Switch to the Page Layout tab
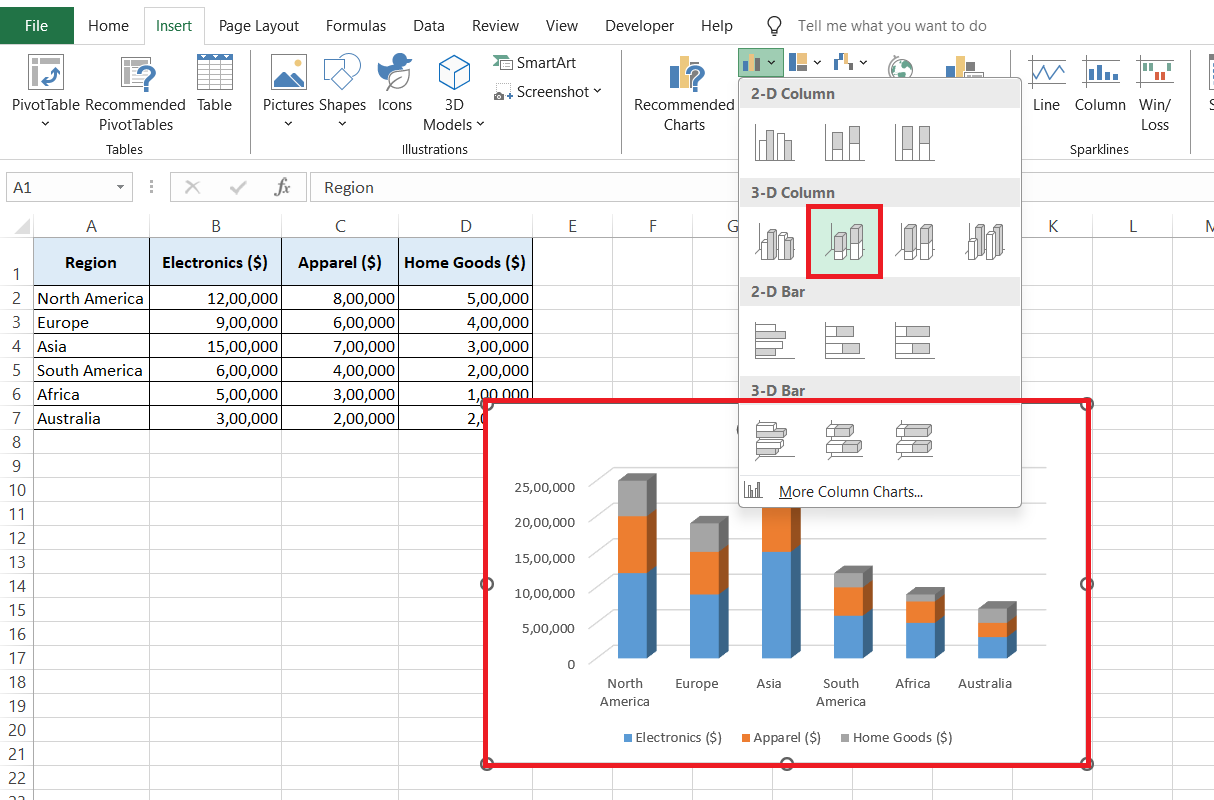This screenshot has height=800, width=1214. tap(259, 26)
